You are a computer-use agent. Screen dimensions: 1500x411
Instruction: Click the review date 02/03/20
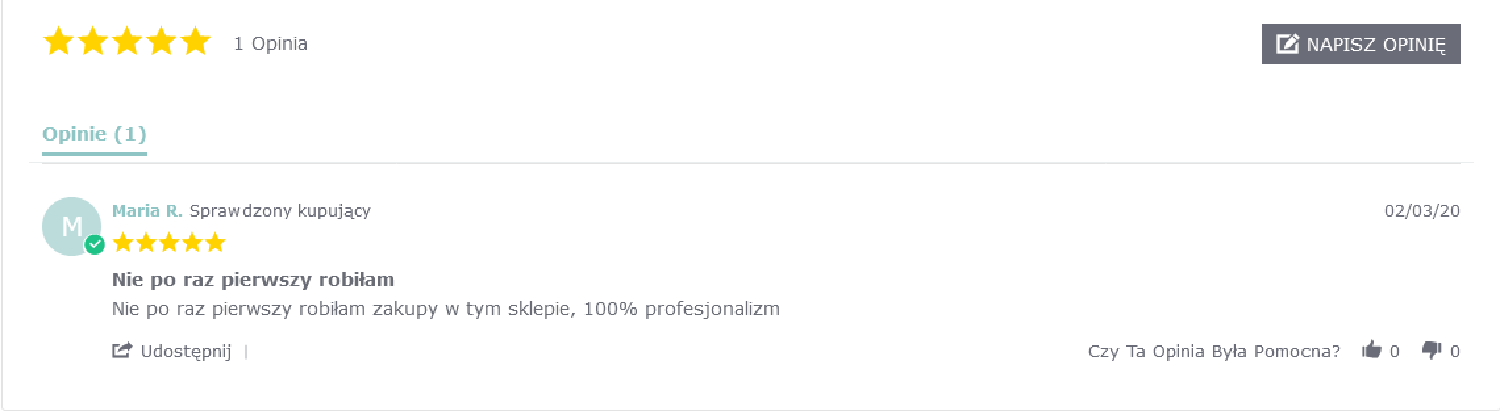(1422, 211)
